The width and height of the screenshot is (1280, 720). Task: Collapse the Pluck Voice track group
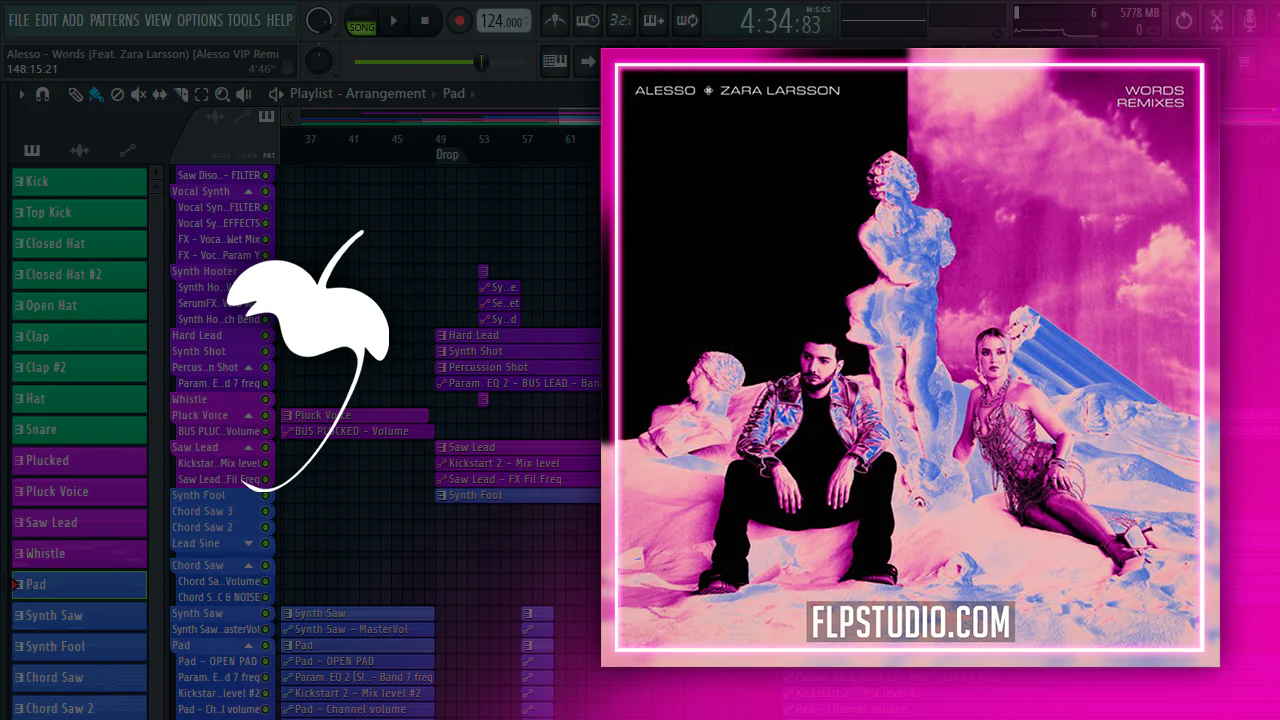tap(249, 416)
